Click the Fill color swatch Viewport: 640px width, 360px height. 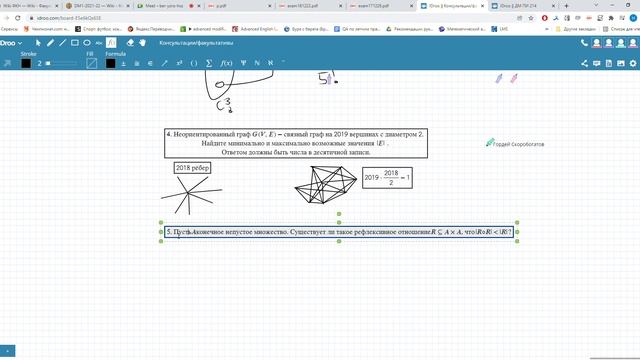tap(91, 63)
